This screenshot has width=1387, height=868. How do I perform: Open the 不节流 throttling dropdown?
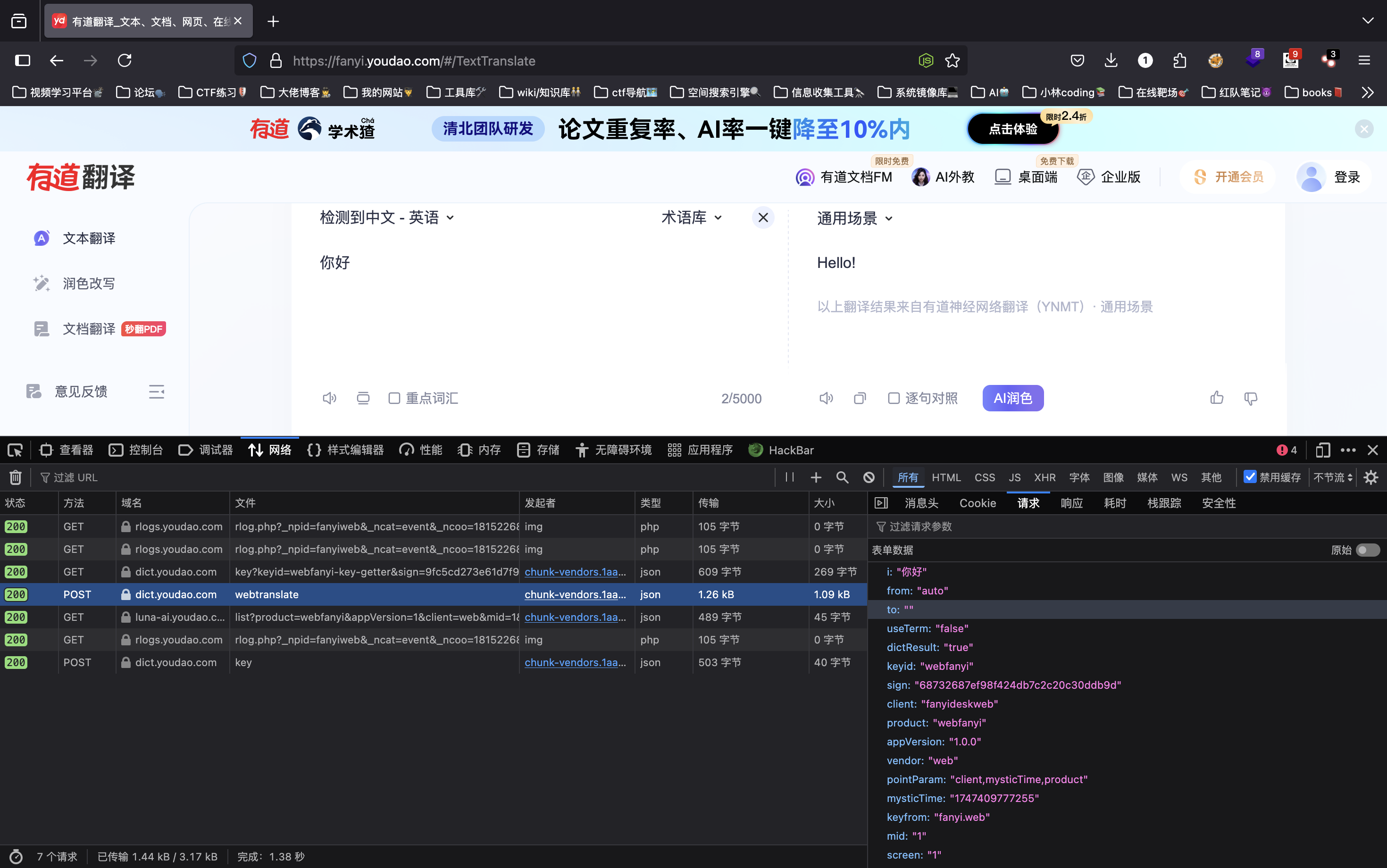click(x=1332, y=477)
